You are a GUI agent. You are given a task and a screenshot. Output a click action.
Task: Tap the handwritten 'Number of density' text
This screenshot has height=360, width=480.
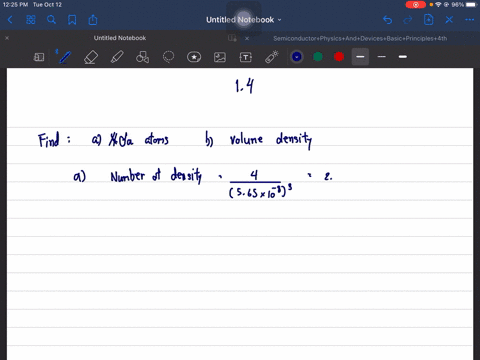[156, 176]
